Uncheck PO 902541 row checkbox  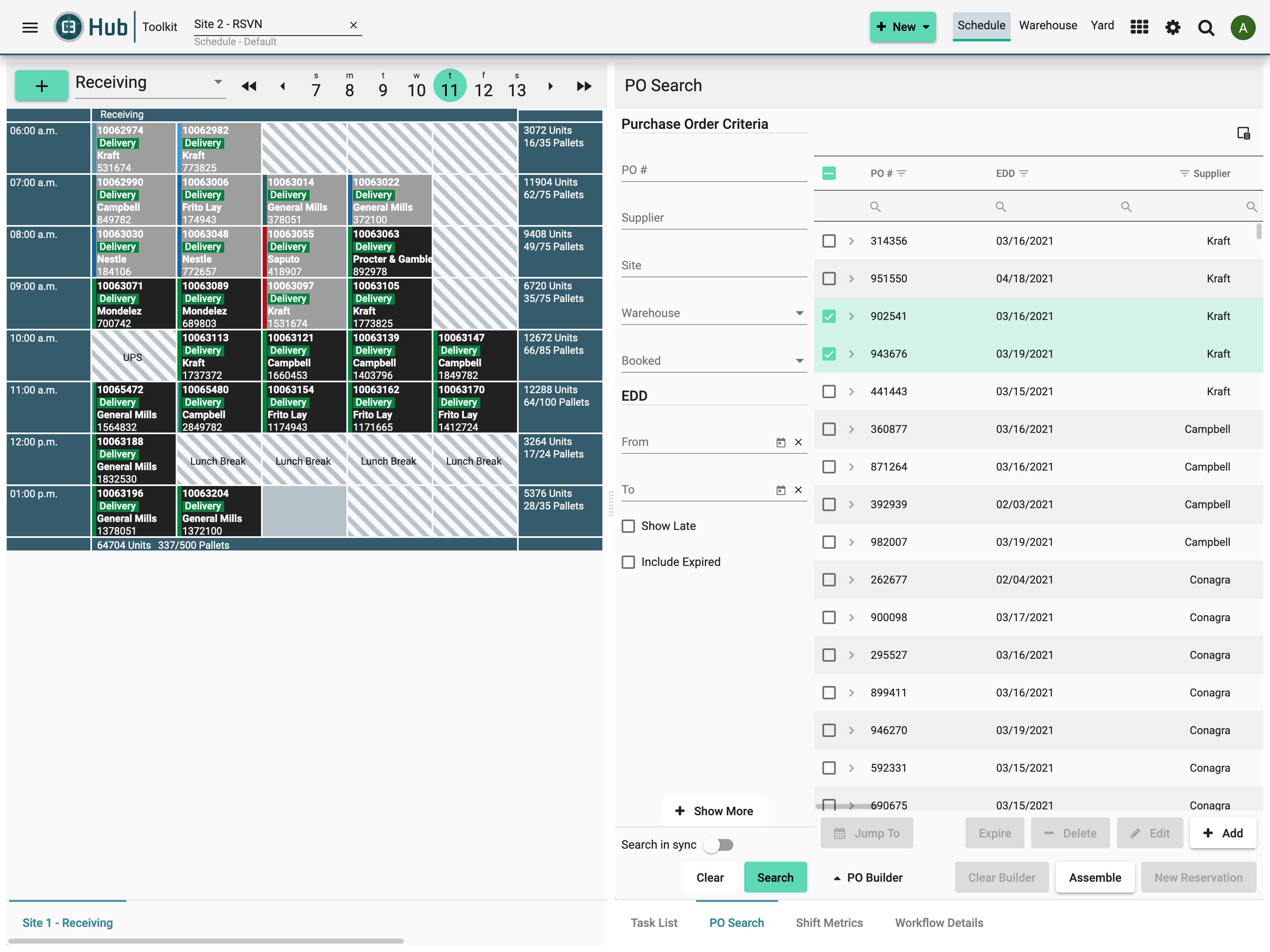click(829, 316)
